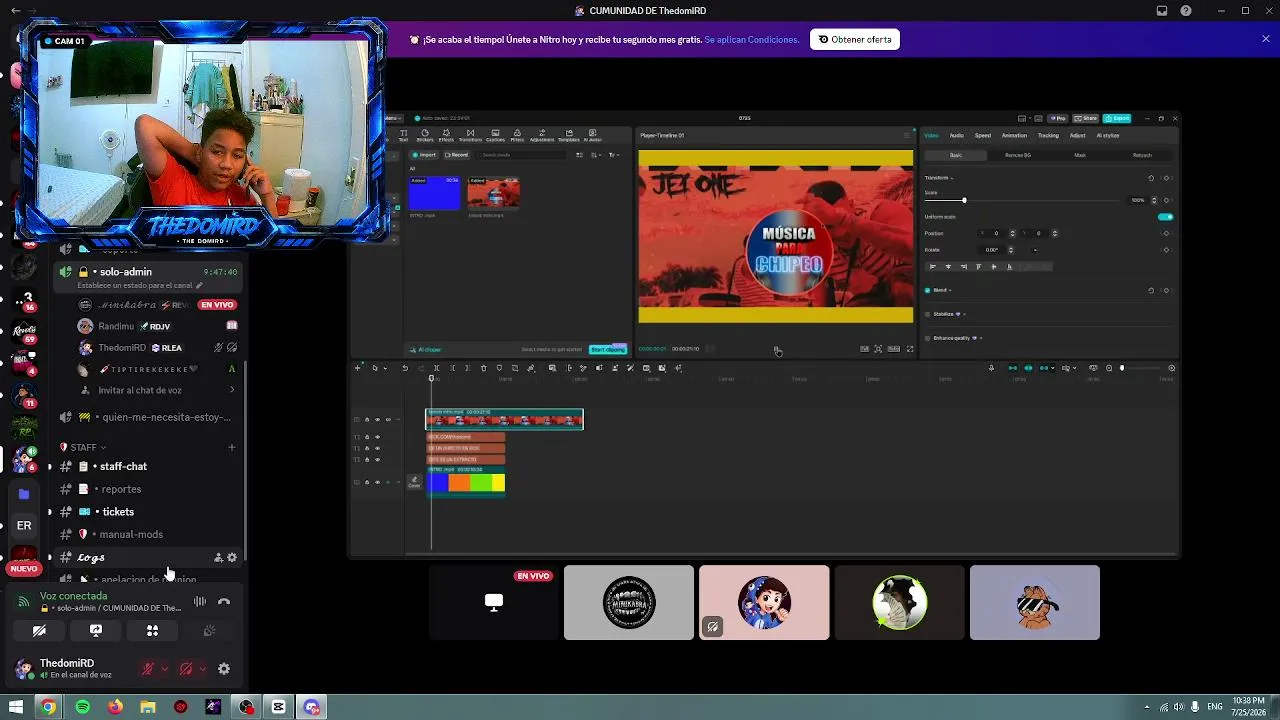1280x720 pixels.
Task: Share your screen from voice panel
Action: tap(96, 631)
